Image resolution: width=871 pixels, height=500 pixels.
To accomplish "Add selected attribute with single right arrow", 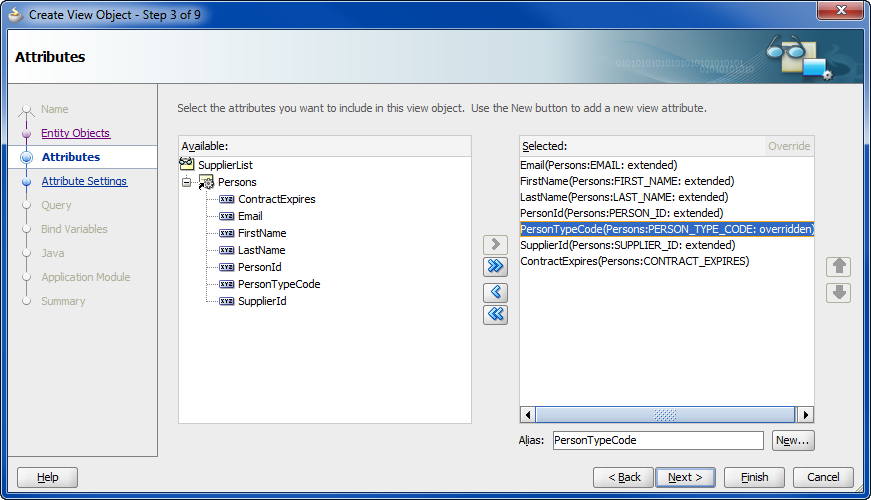I will pos(495,244).
